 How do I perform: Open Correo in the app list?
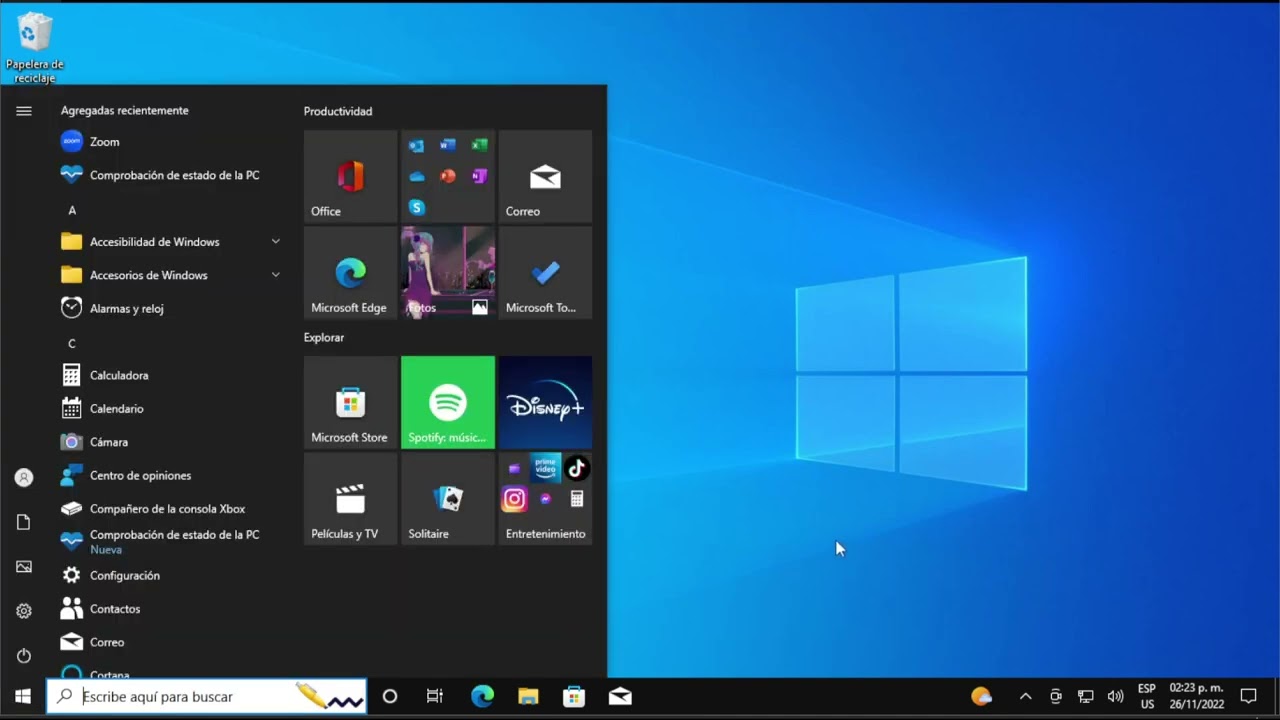point(170,642)
